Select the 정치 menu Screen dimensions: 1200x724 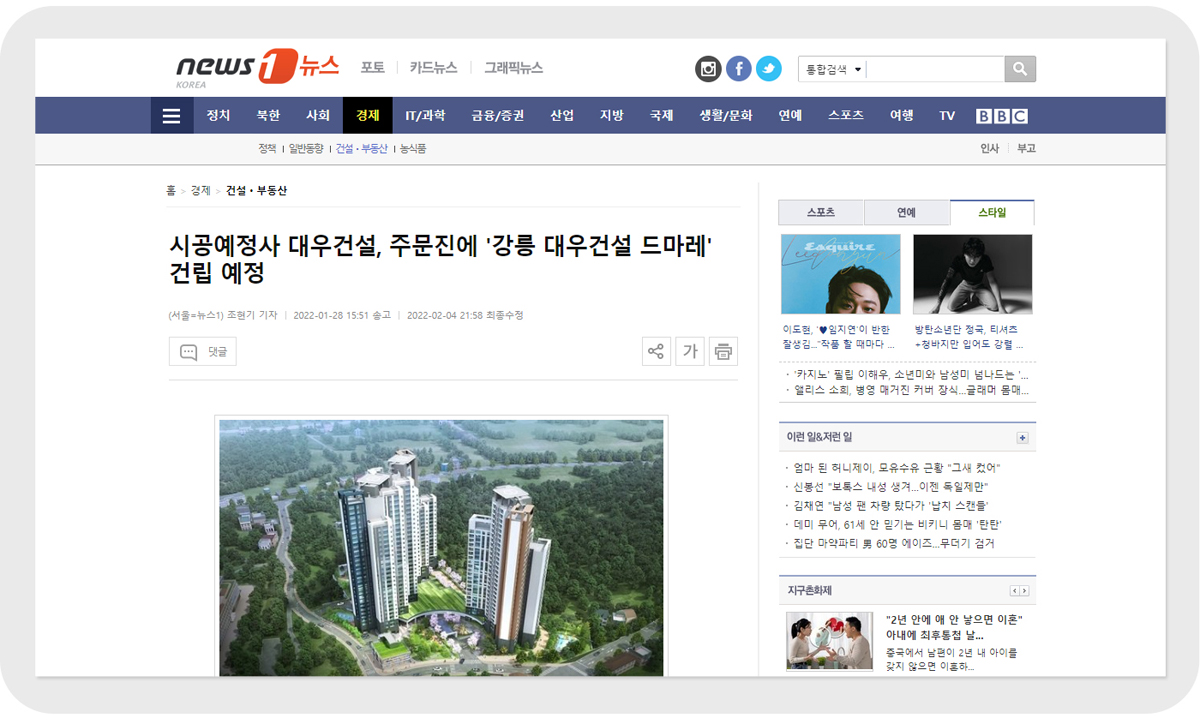tap(218, 116)
